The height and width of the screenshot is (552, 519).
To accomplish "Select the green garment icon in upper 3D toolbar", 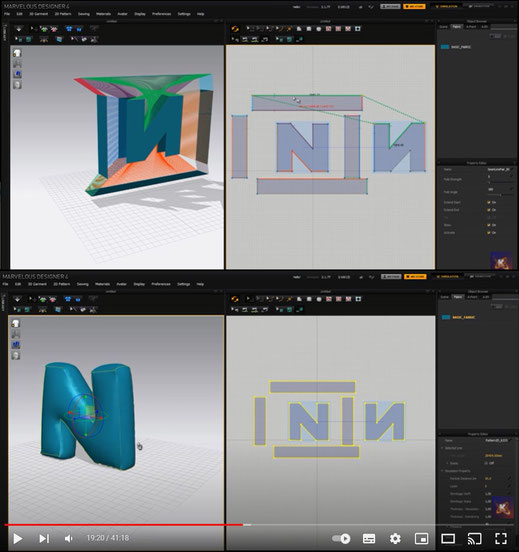I will (x=44, y=29).
